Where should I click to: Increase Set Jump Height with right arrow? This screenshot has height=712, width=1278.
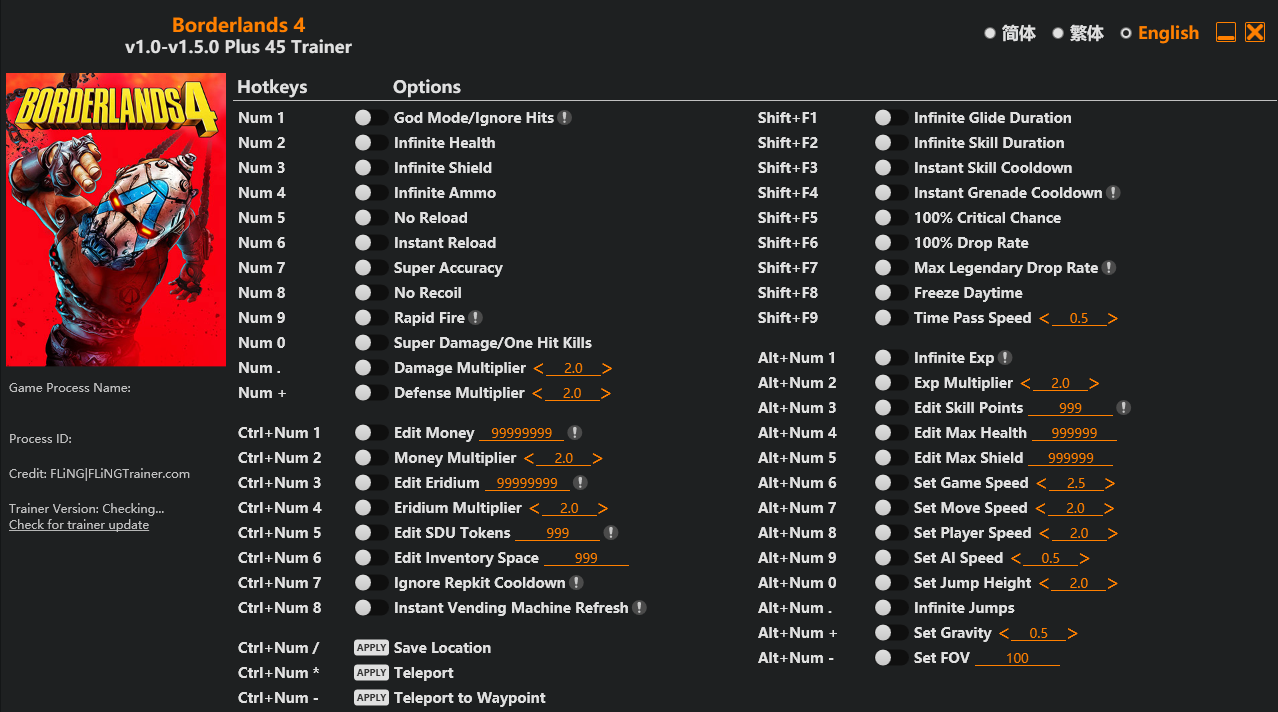(1113, 583)
